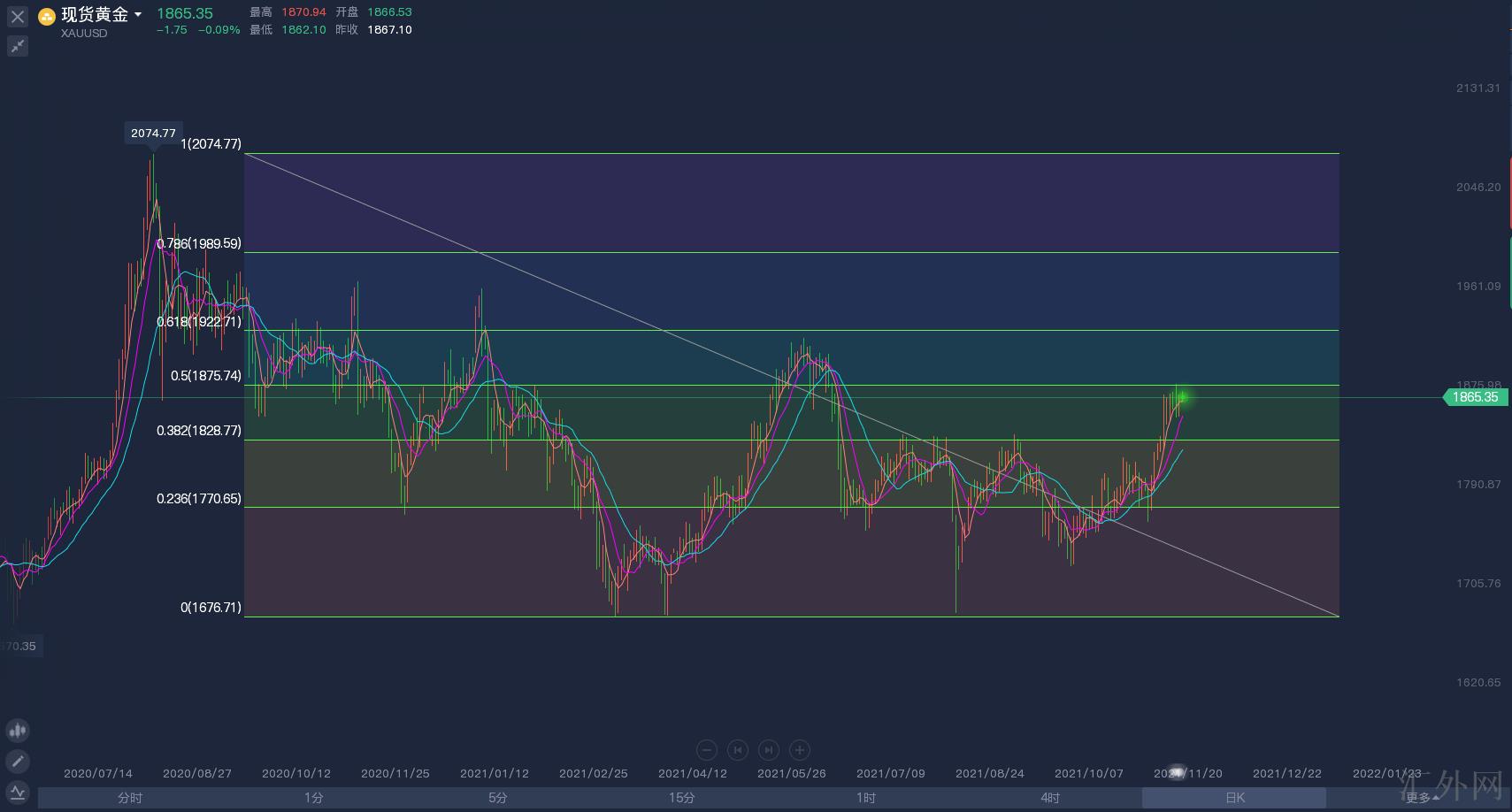Image resolution: width=1512 pixels, height=812 pixels.
Task: Open the indicators line icon
Action: [x=18, y=792]
